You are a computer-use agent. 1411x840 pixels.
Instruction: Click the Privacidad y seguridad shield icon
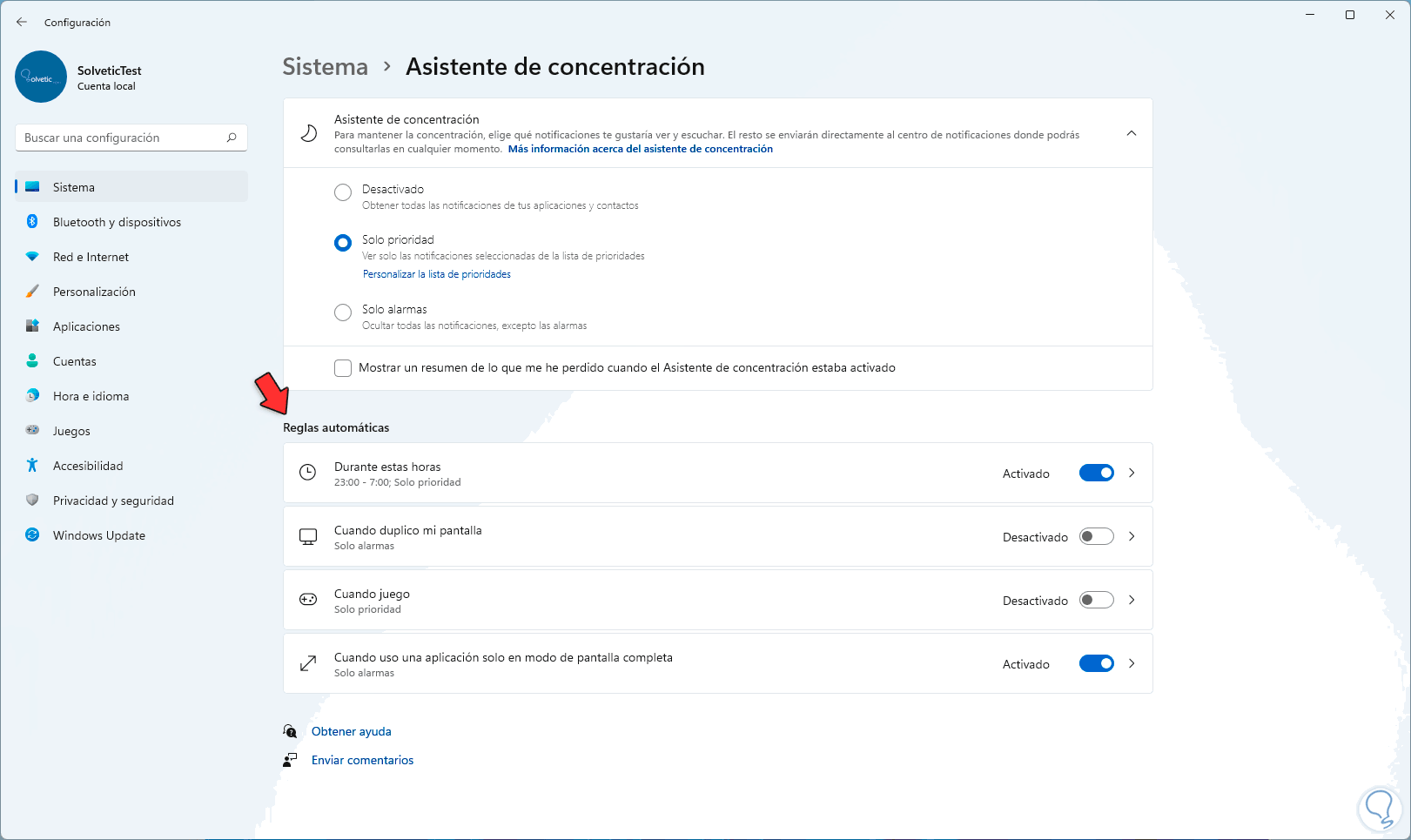pos(32,501)
